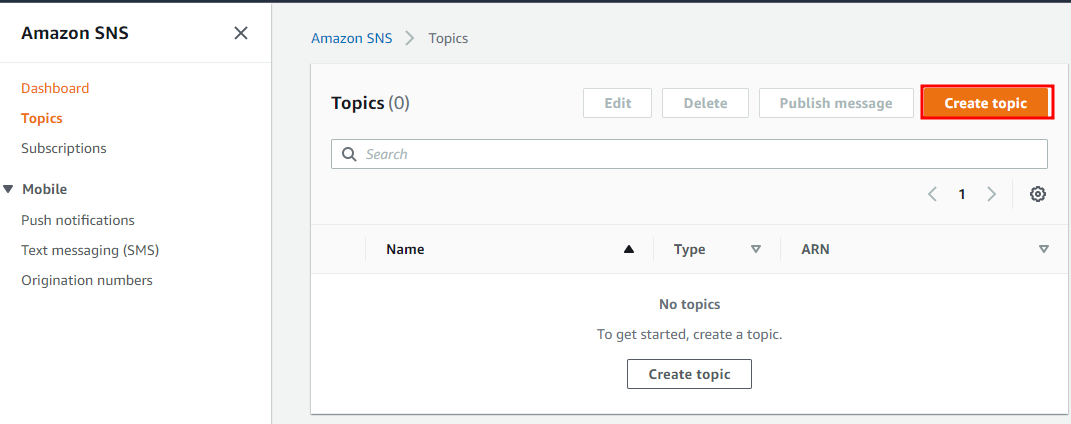The image size is (1071, 424).
Task: Follow Amazon SNS breadcrumb link
Action: [x=352, y=38]
